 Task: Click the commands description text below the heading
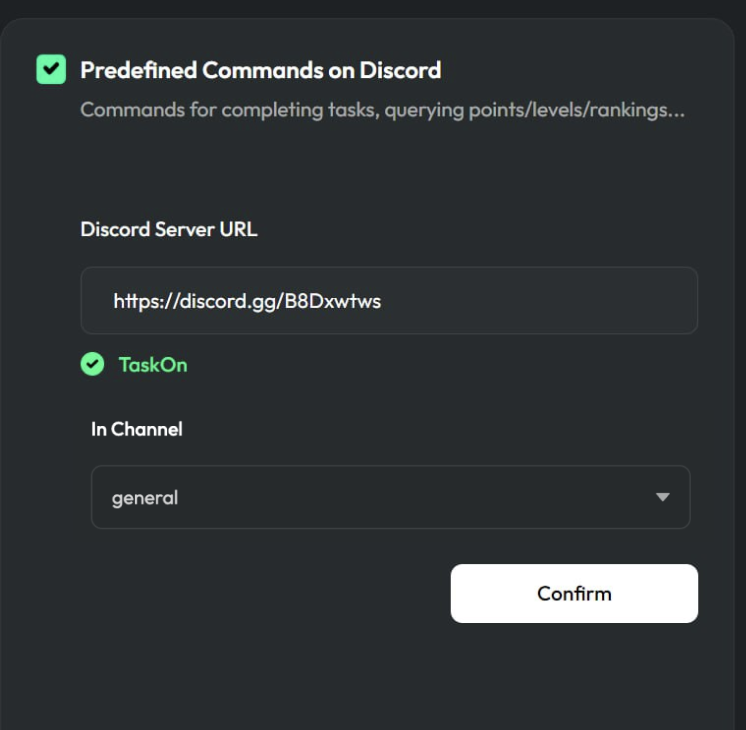click(383, 110)
